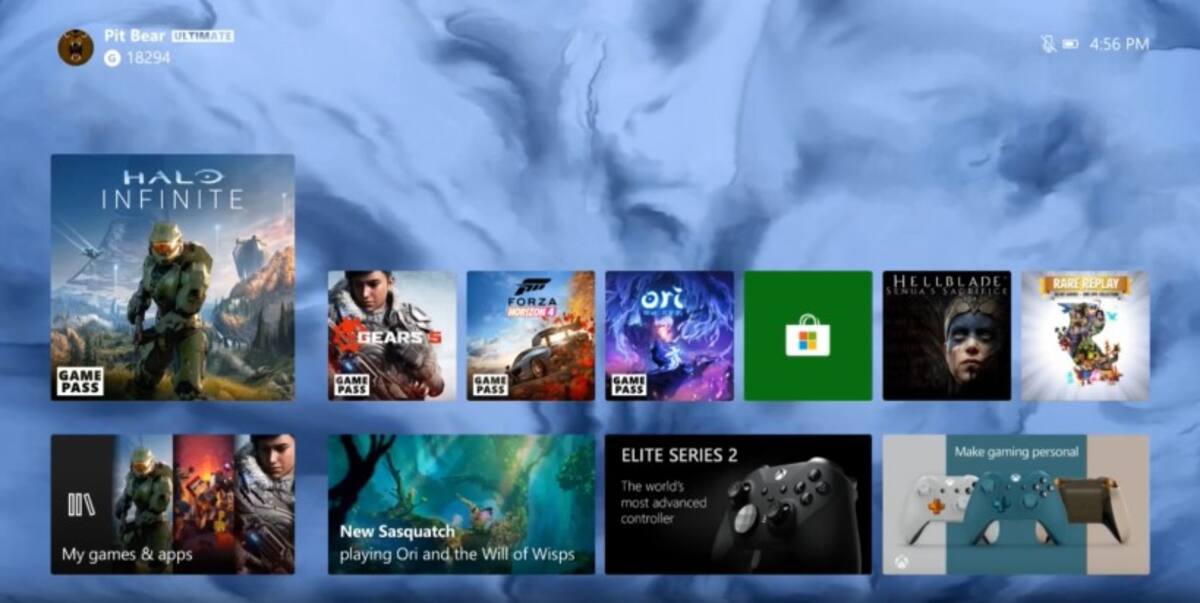The image size is (1200, 603).
Task: Open the Gears 5 game tile
Action: pyautogui.click(x=392, y=336)
